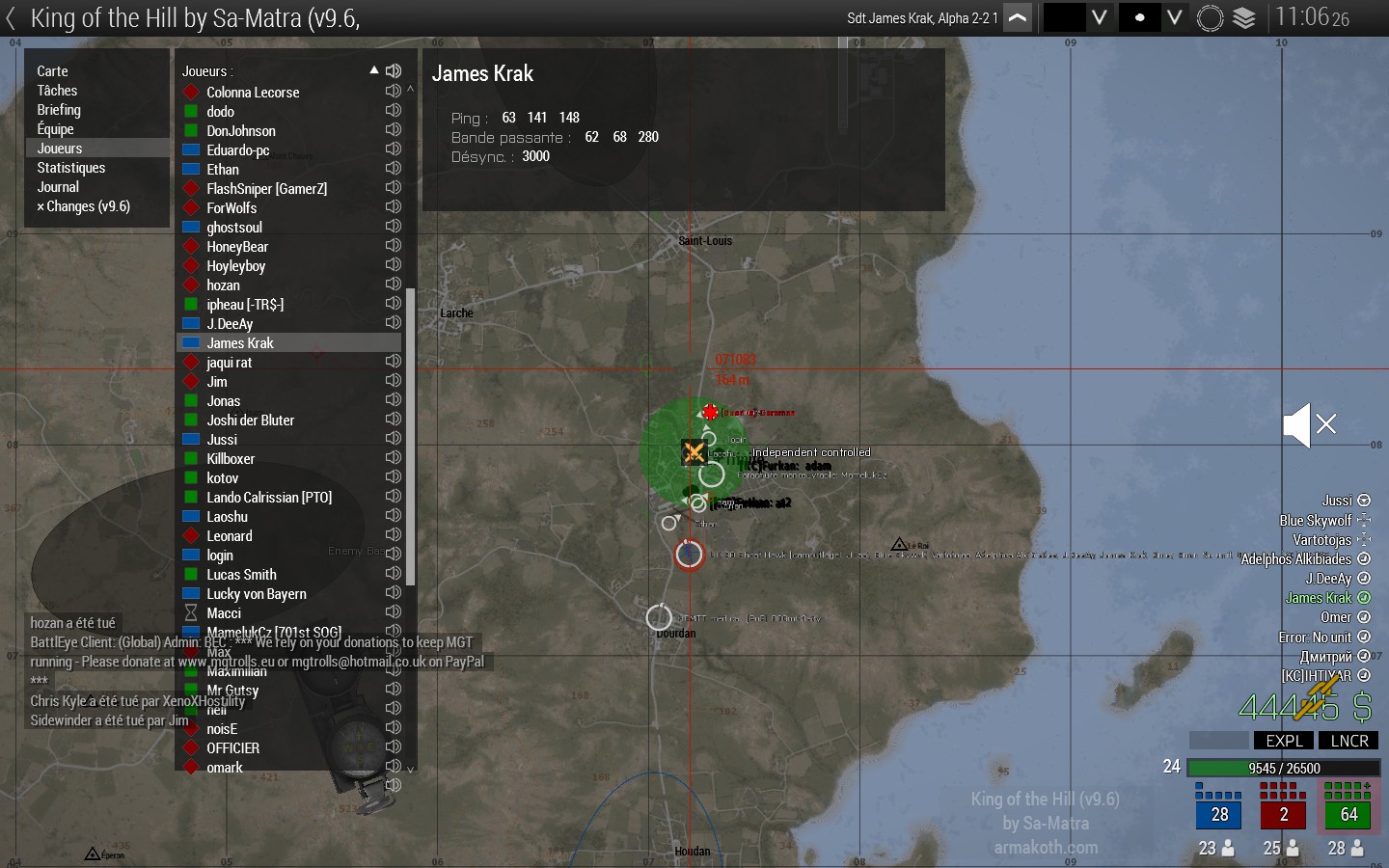Viewport: 1389px width, 868px height.
Task: Click the seat icon beside J.DeeAy in crew list
Action: pyautogui.click(x=1364, y=578)
